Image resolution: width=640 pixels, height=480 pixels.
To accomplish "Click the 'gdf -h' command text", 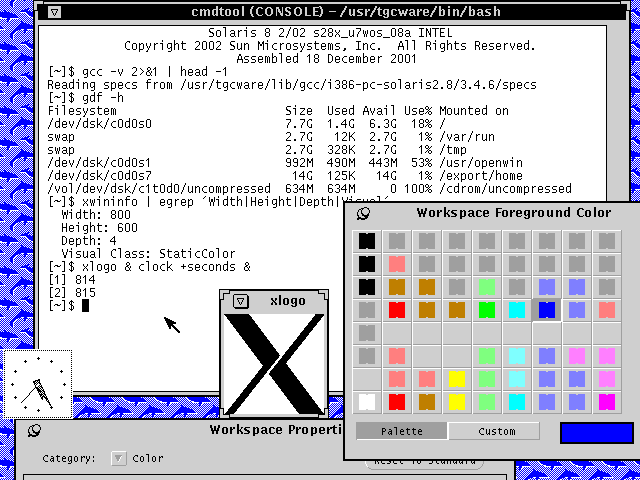I will [x=103, y=98].
